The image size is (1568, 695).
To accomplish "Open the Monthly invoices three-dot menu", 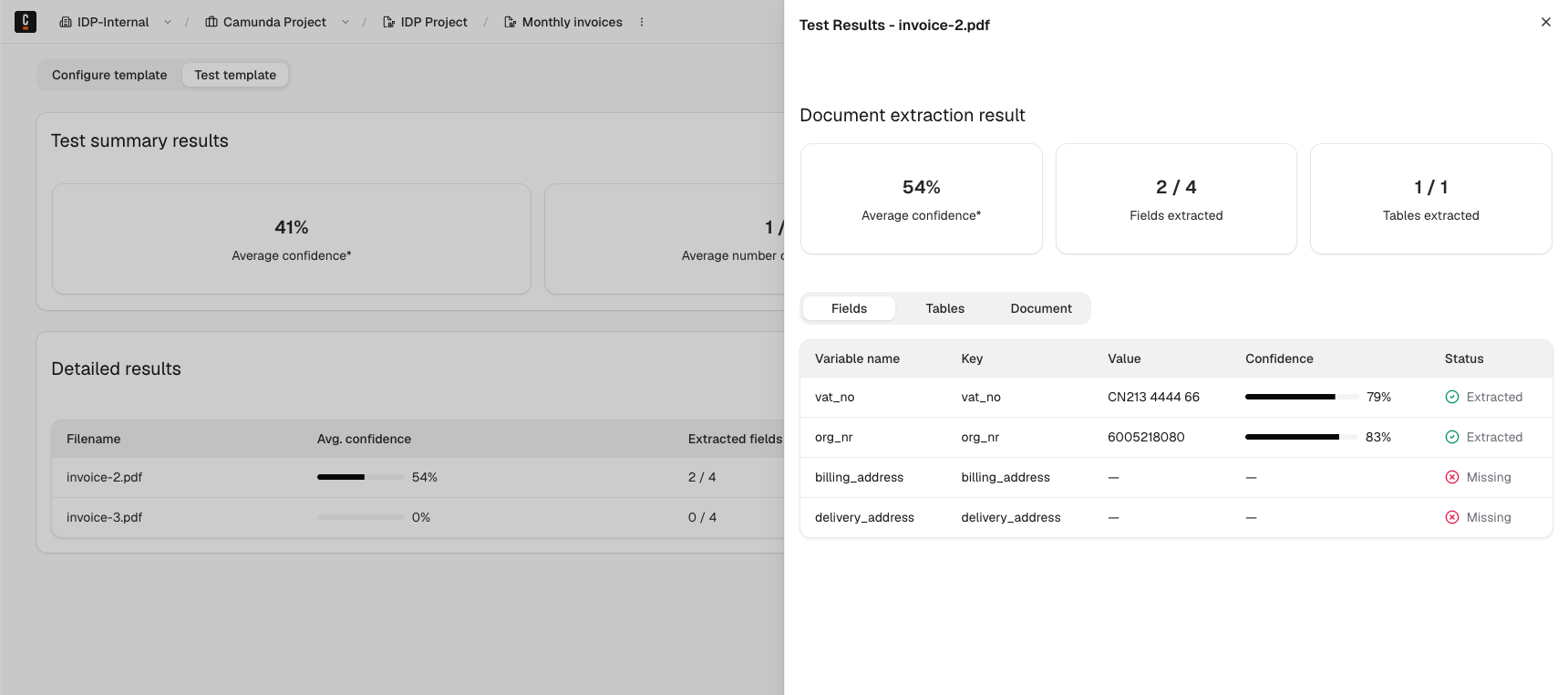I will click(x=642, y=22).
